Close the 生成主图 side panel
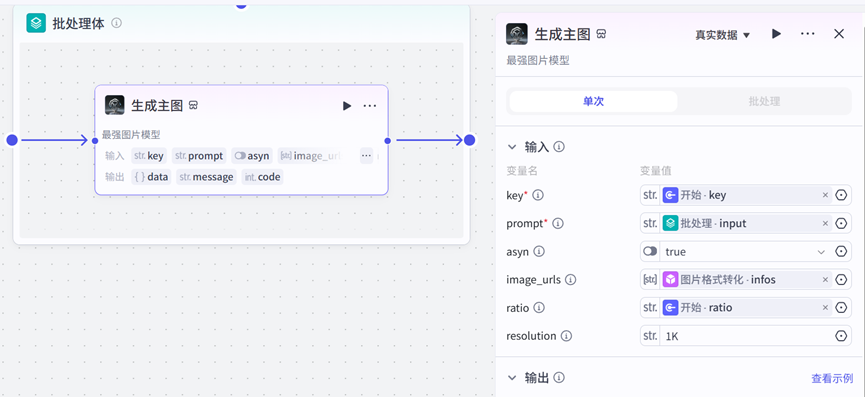The width and height of the screenshot is (865, 397). (x=839, y=34)
